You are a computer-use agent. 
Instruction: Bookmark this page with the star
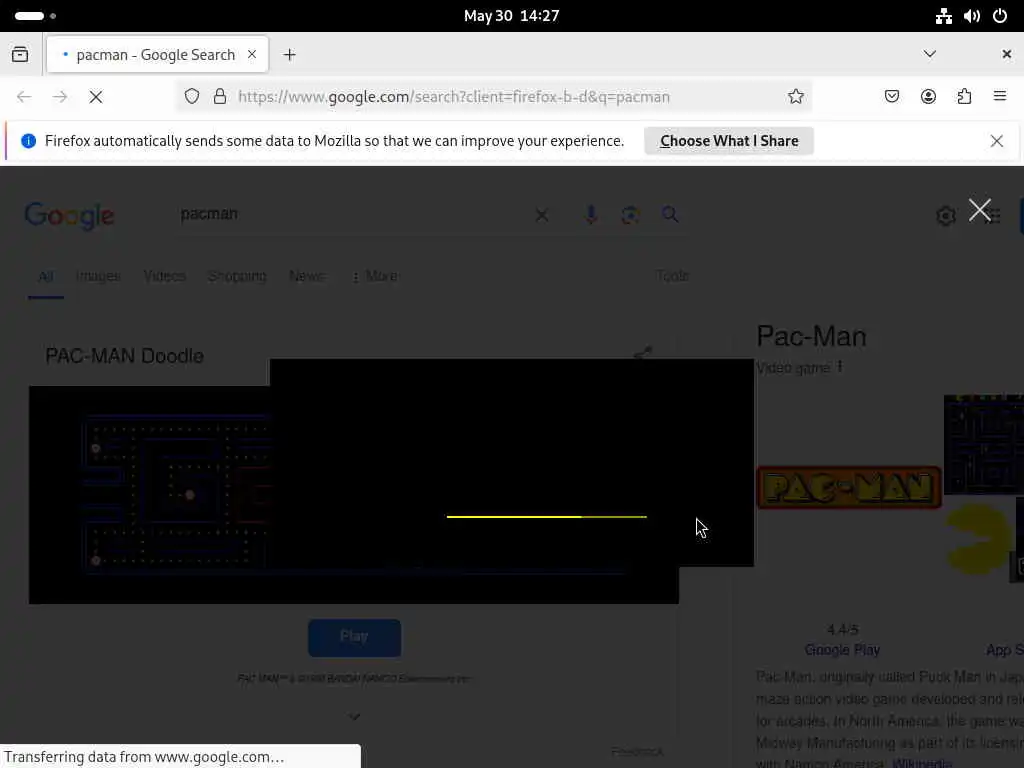coord(795,97)
